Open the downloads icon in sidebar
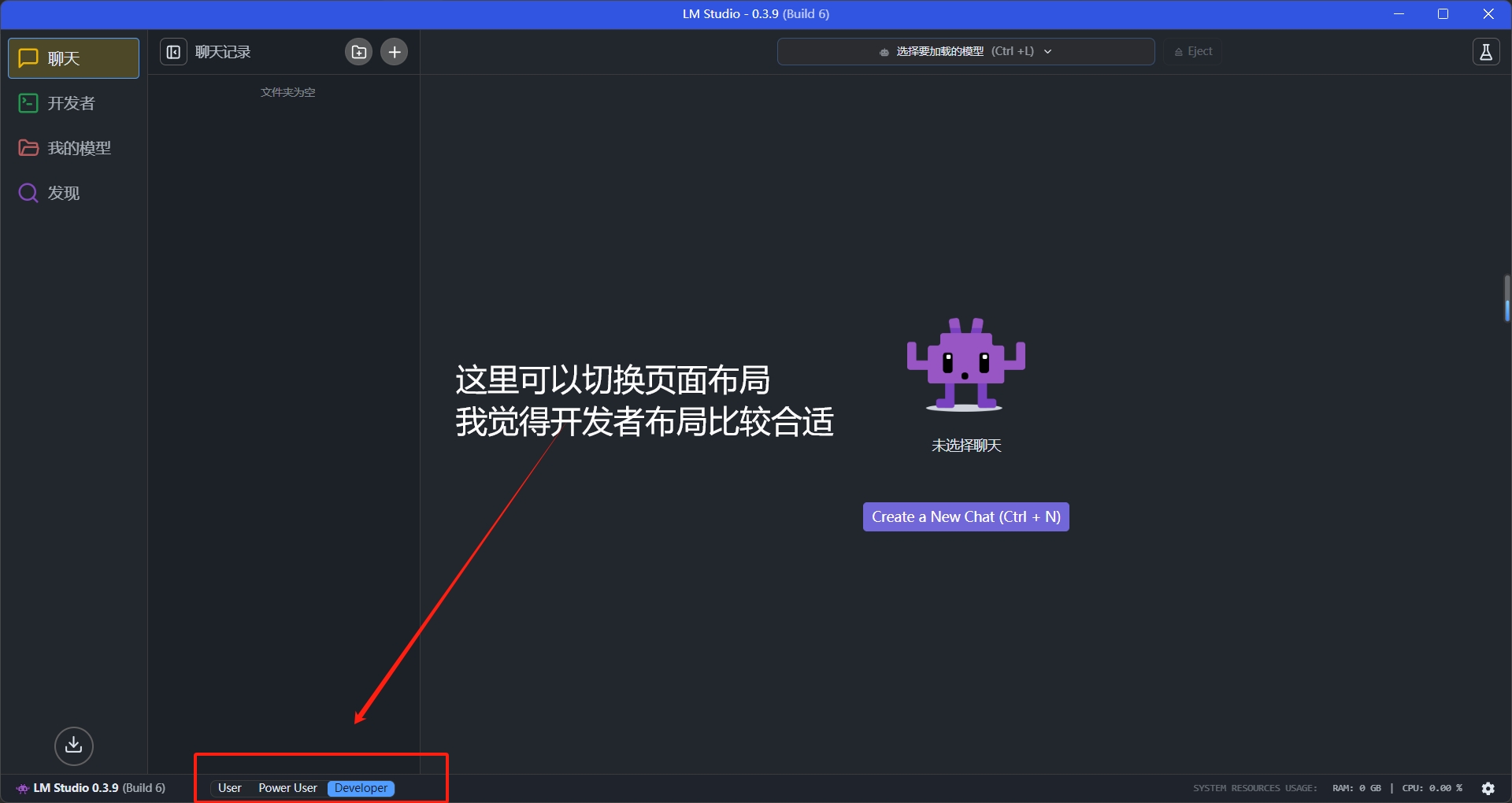This screenshot has height=803, width=1512. coord(74,746)
